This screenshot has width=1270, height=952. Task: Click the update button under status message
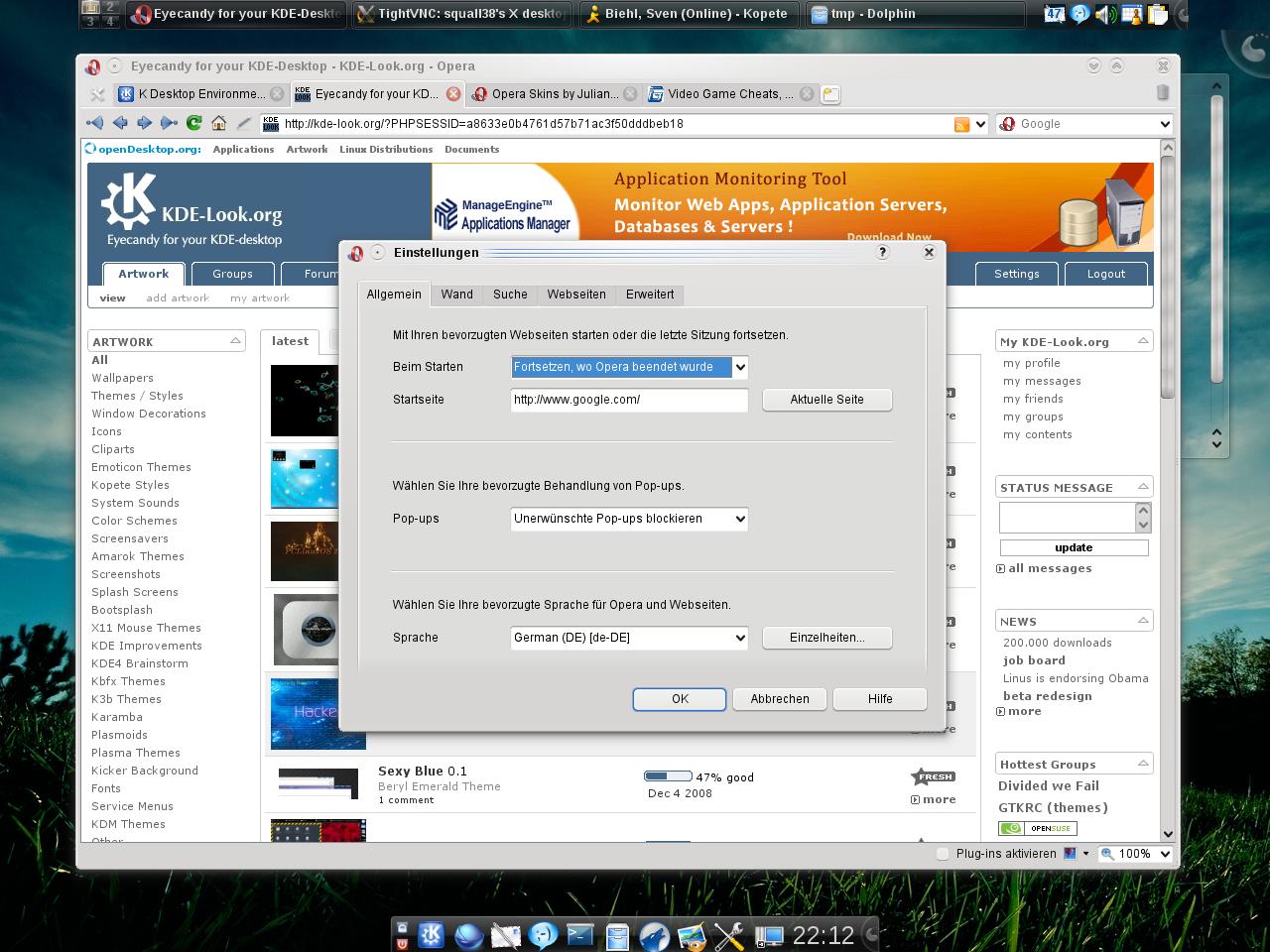point(1074,547)
